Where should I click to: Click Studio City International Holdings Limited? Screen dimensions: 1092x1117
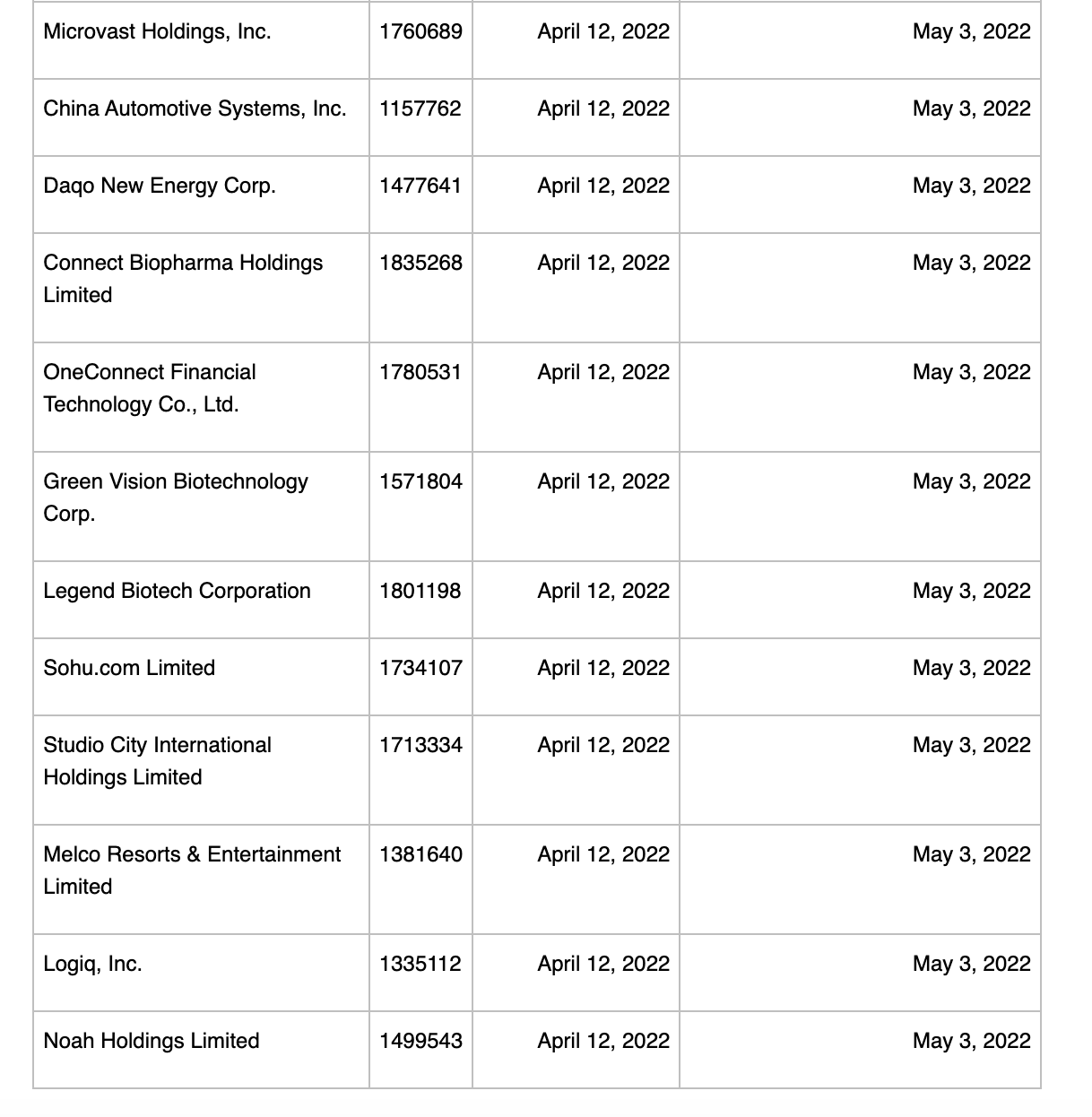coord(157,761)
